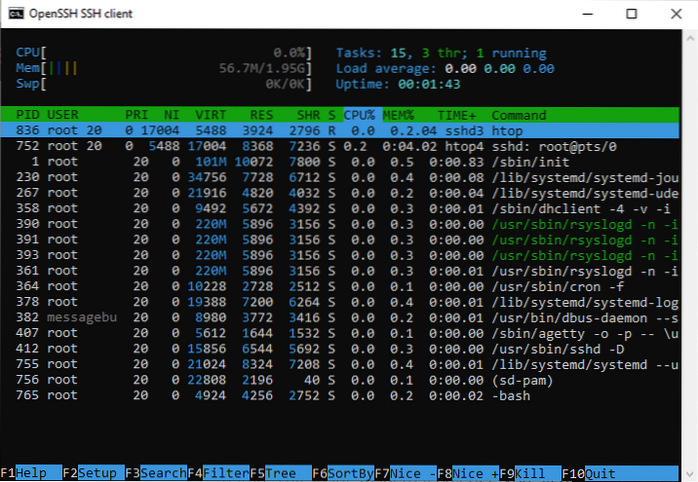The width and height of the screenshot is (698, 482).
Task: Open the F4 Filter option
Action: click(220, 472)
